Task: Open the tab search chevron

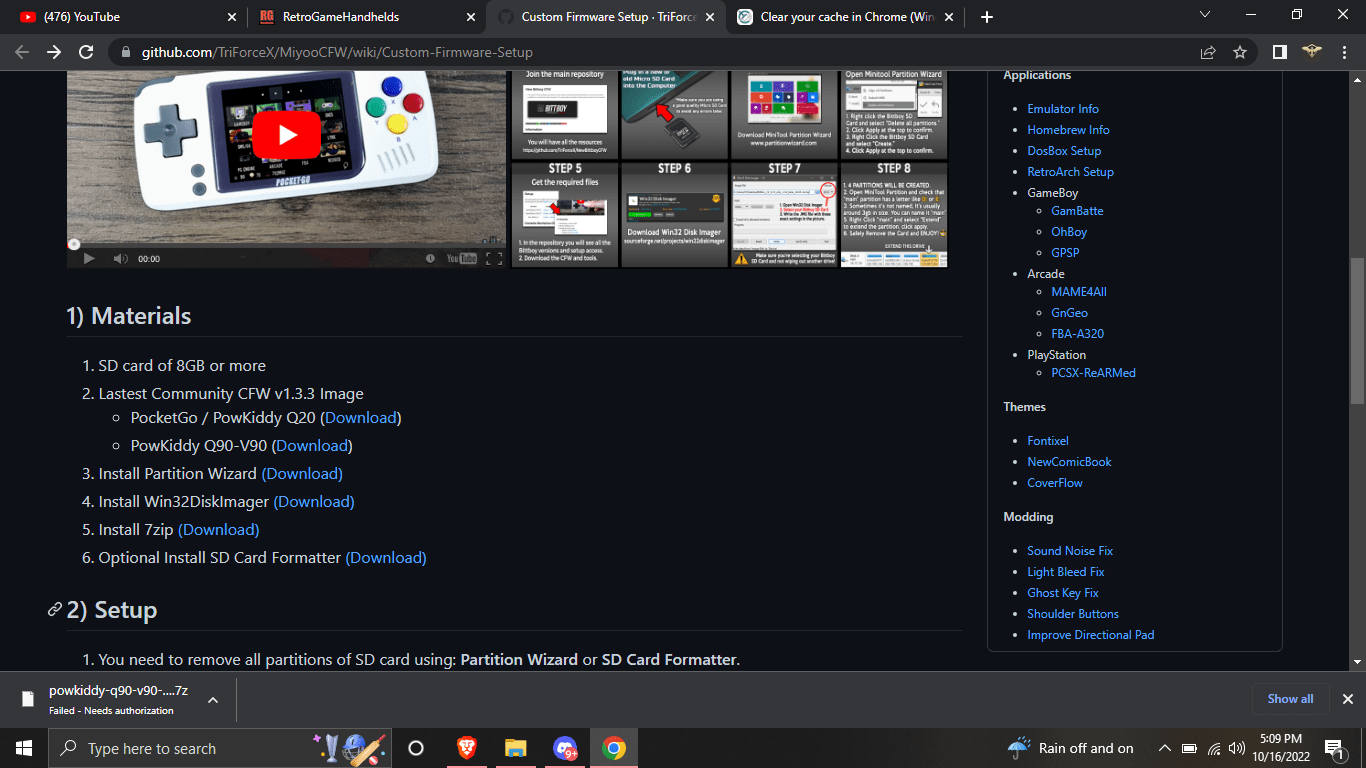Action: [x=1205, y=14]
